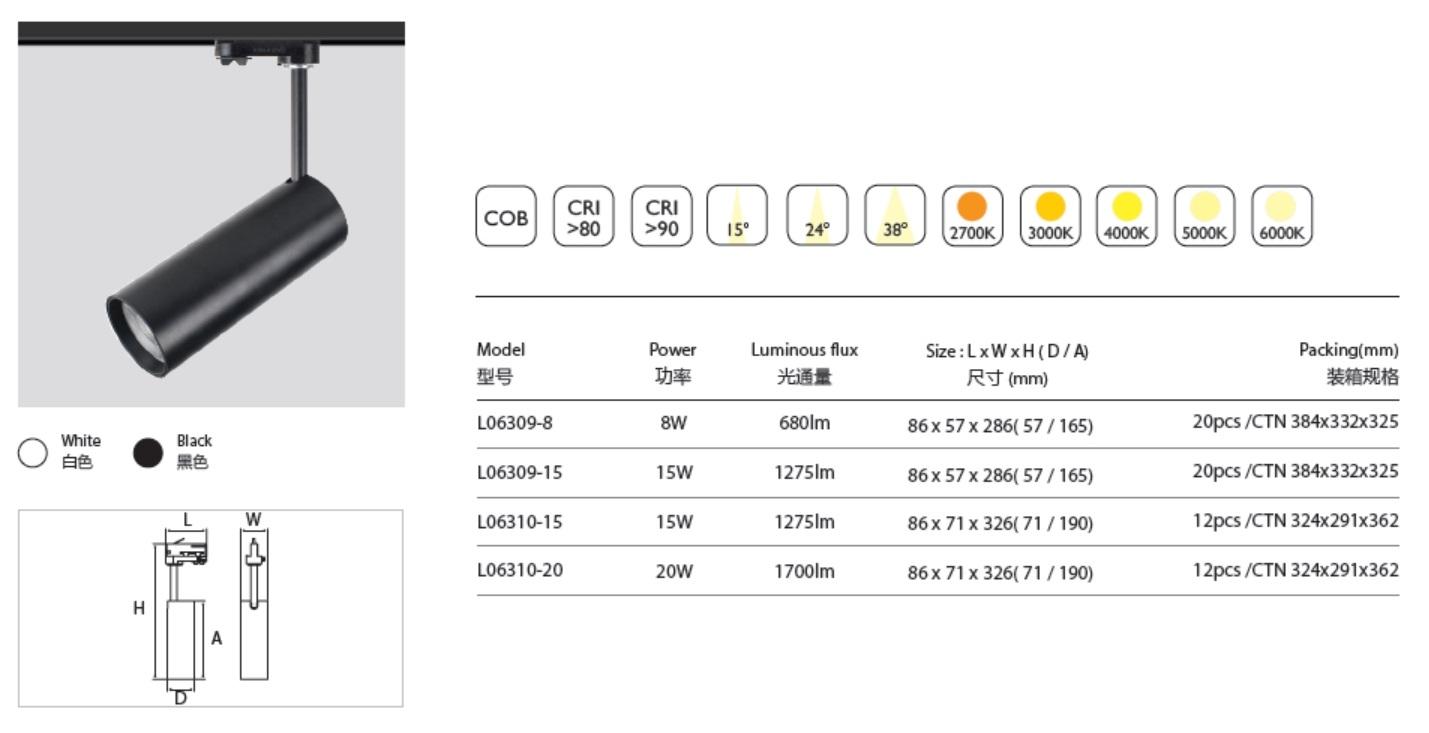Select the CRI >80 icon
This screenshot has height=733, width=1429.
pos(583,216)
